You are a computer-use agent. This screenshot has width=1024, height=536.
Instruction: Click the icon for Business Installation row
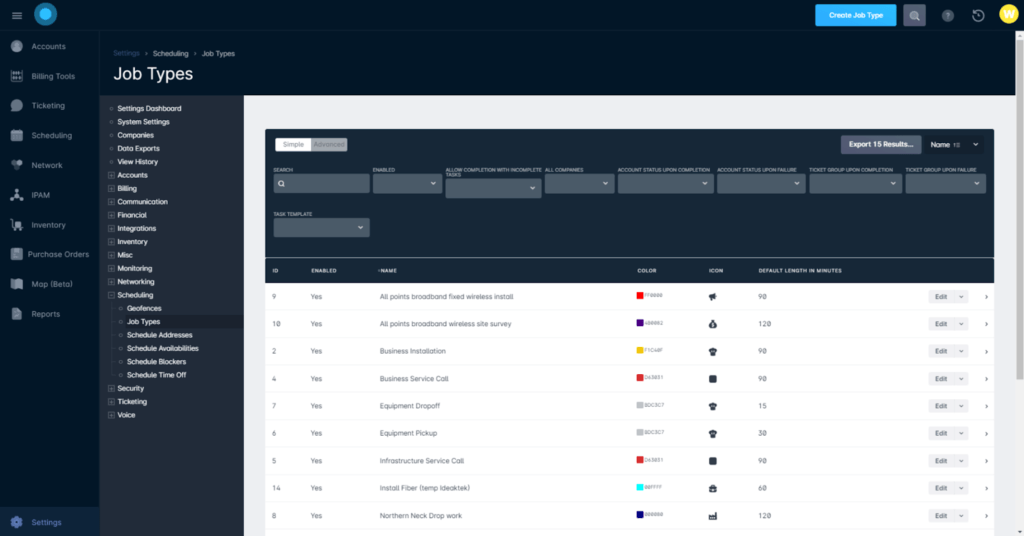pyautogui.click(x=712, y=351)
